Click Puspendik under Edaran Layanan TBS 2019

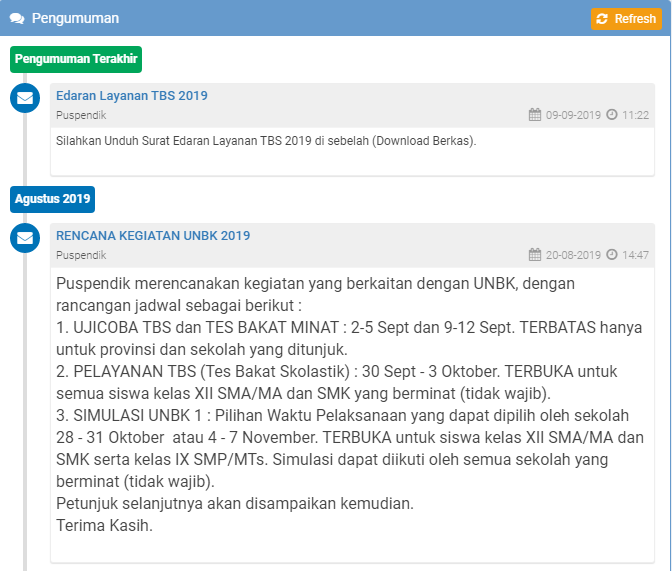[81, 115]
